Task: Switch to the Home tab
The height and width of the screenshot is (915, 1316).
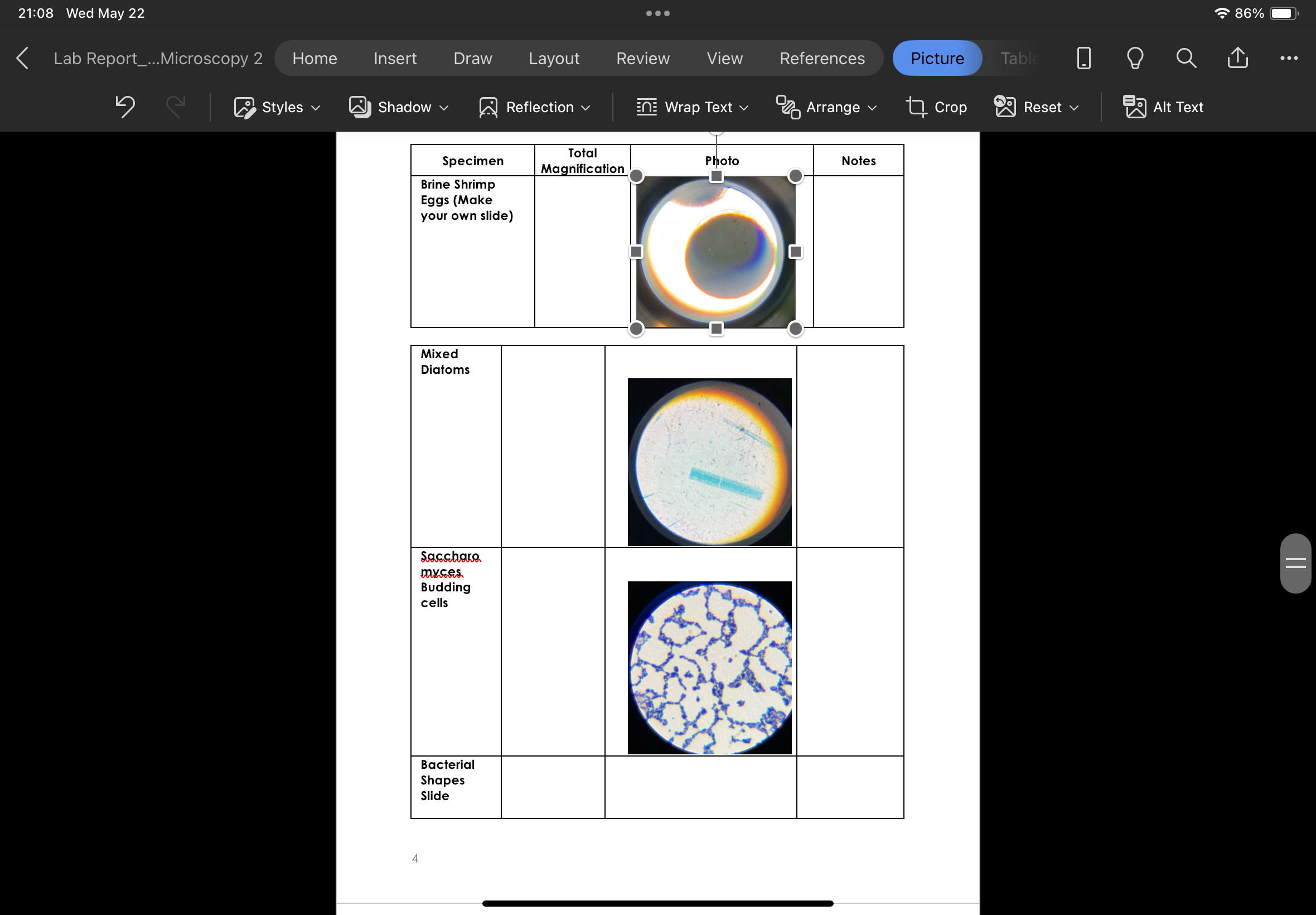Action: point(315,59)
